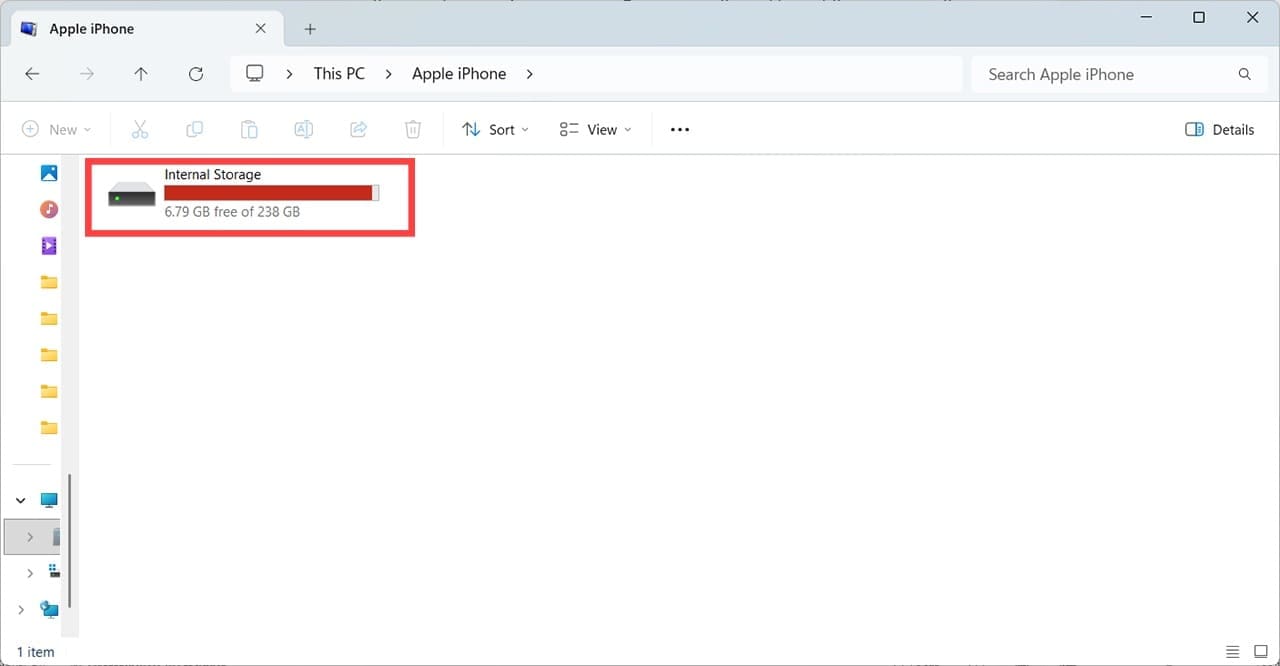Select the Internal Storage drive icon
Screen dimensions: 1280x666
(132, 194)
